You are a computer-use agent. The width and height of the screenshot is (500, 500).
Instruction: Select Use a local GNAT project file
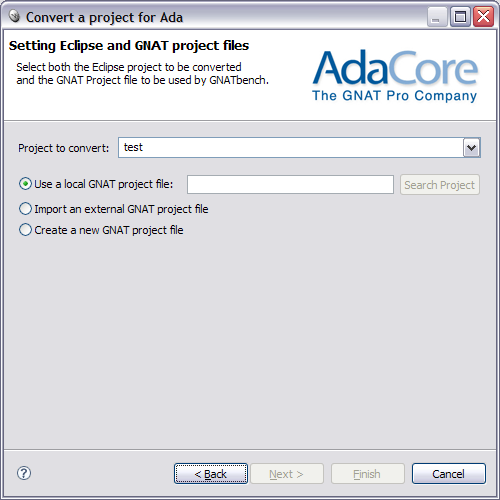click(96, 184)
